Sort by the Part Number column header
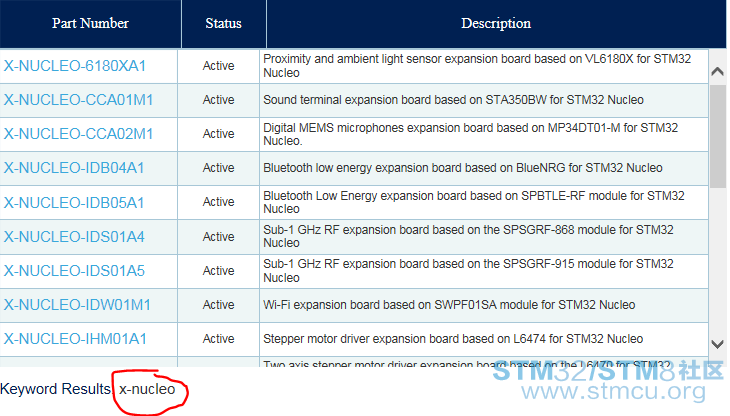 point(90,24)
